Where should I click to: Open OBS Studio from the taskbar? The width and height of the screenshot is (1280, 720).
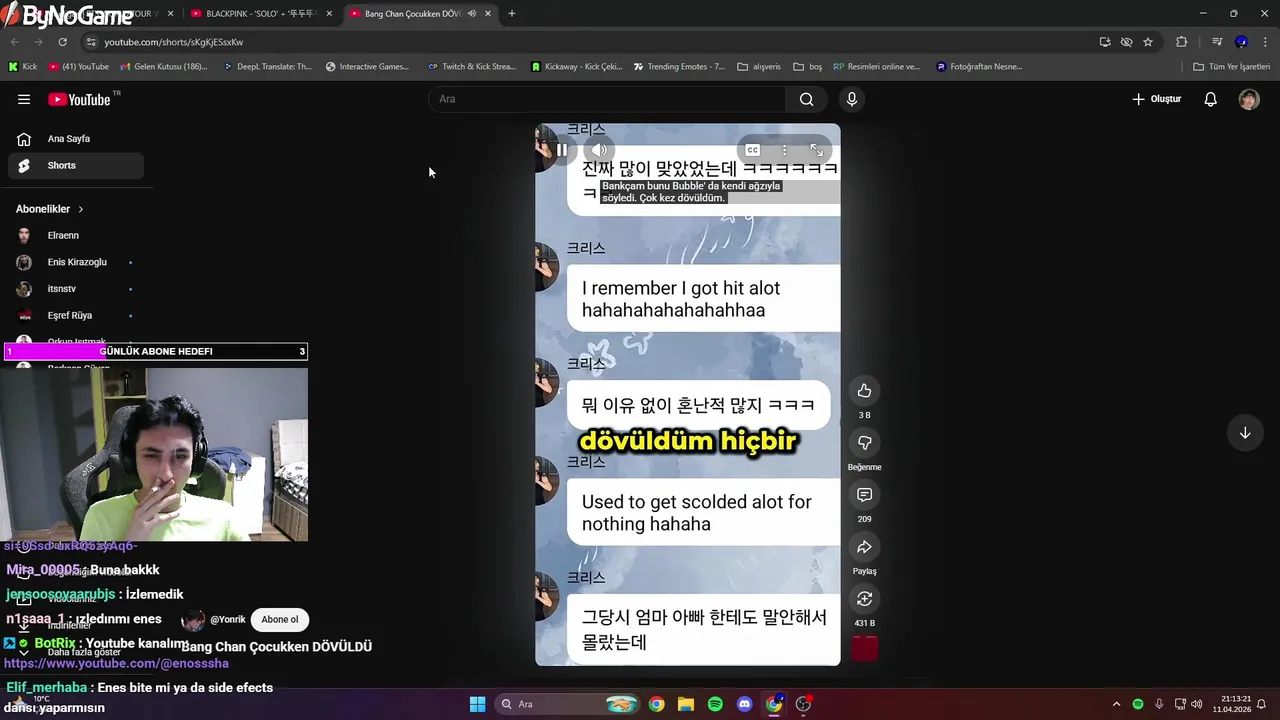803,704
